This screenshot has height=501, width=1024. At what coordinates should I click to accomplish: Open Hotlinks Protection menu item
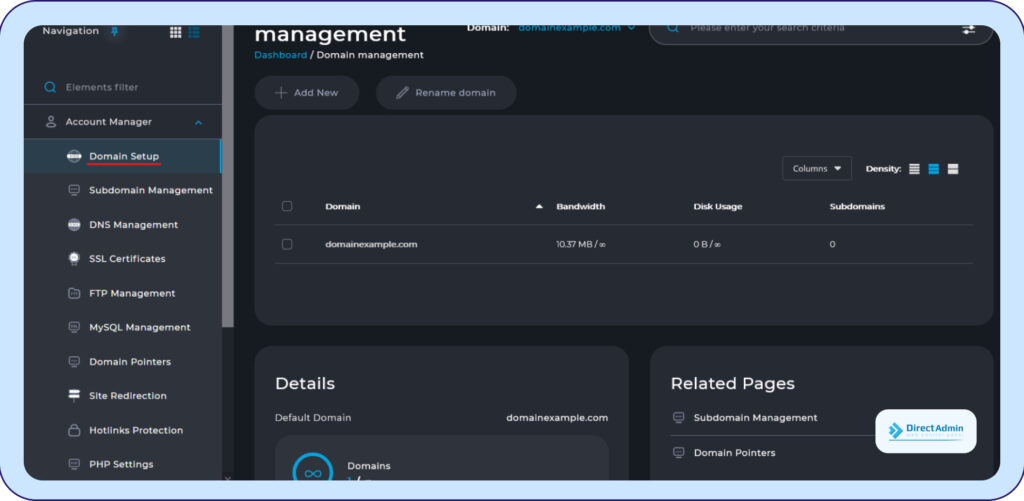coord(136,430)
